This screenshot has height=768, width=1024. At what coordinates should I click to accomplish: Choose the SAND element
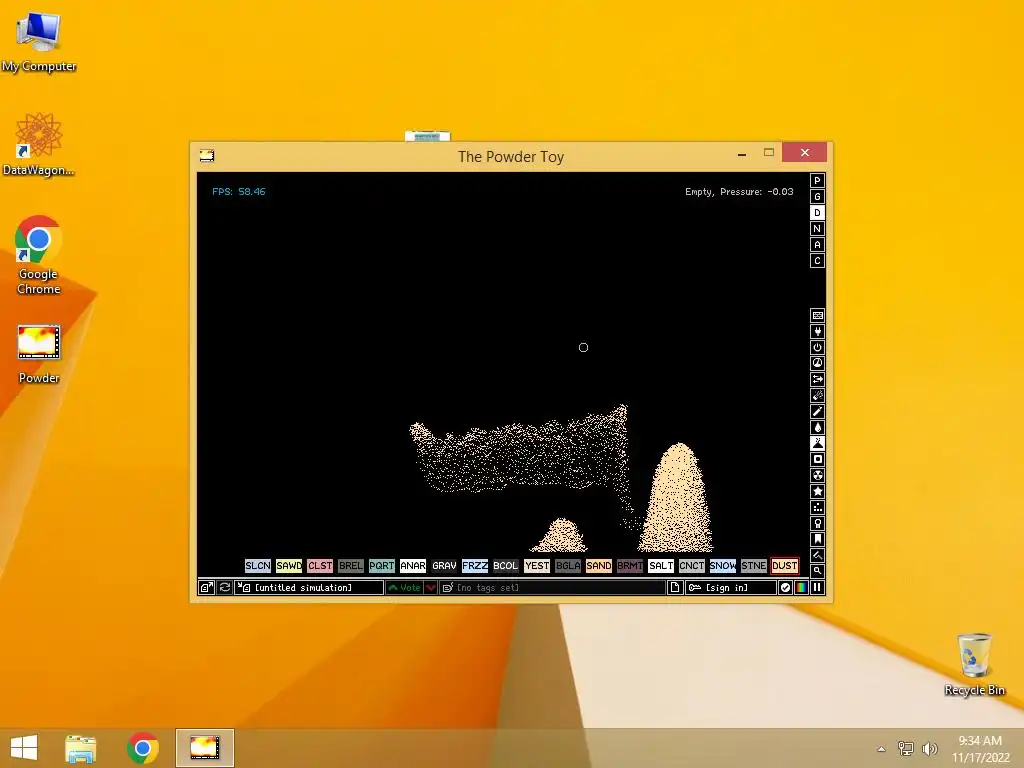[x=599, y=566]
